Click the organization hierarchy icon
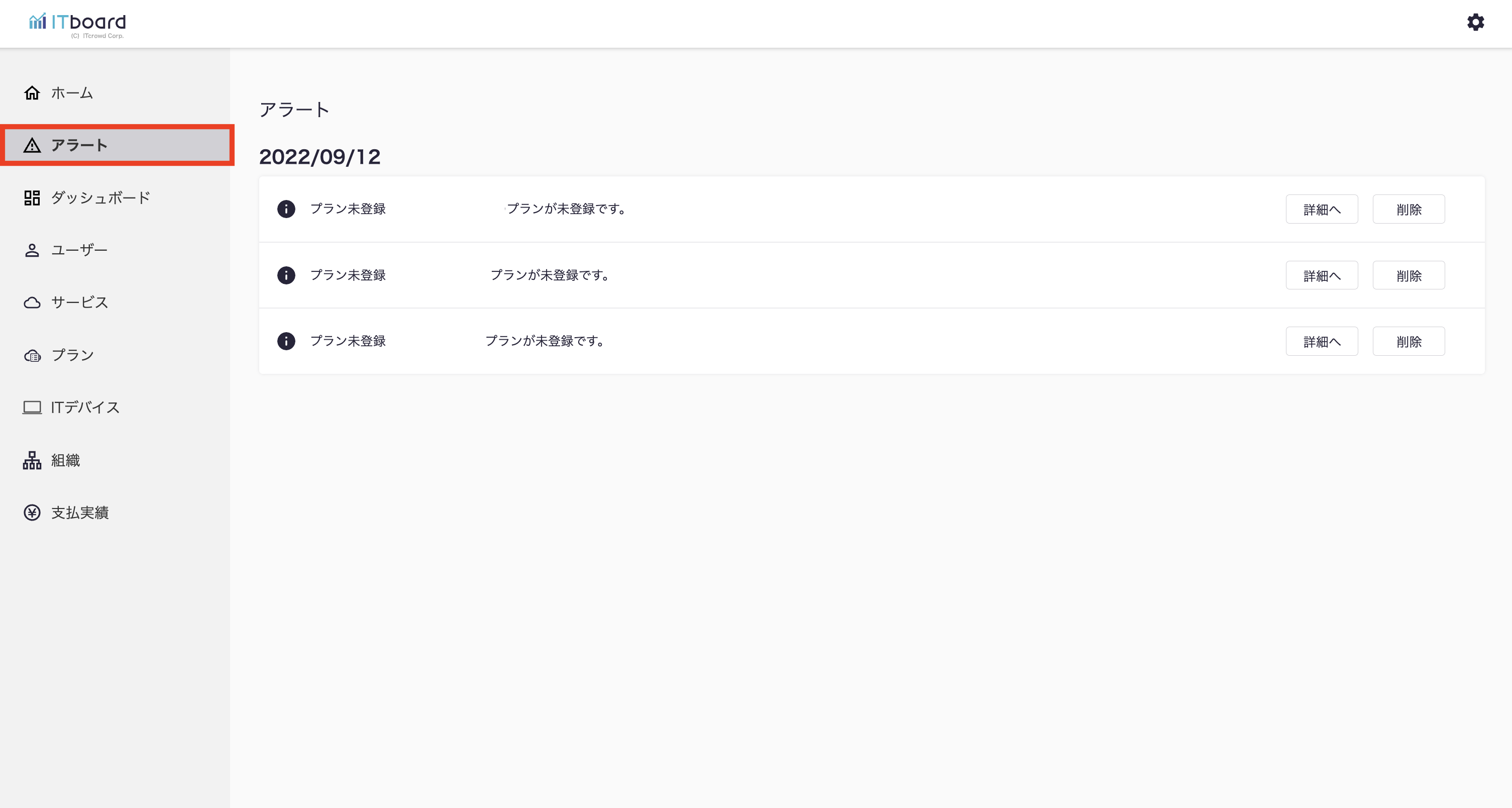The image size is (1512, 808). pyautogui.click(x=32, y=460)
